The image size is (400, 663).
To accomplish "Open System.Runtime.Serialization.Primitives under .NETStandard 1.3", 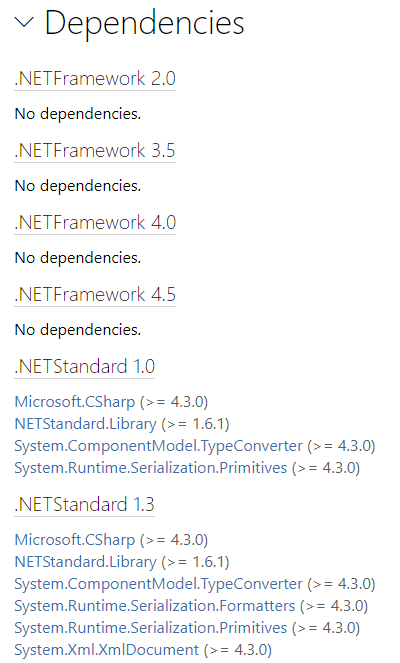I will pyautogui.click(x=151, y=628).
